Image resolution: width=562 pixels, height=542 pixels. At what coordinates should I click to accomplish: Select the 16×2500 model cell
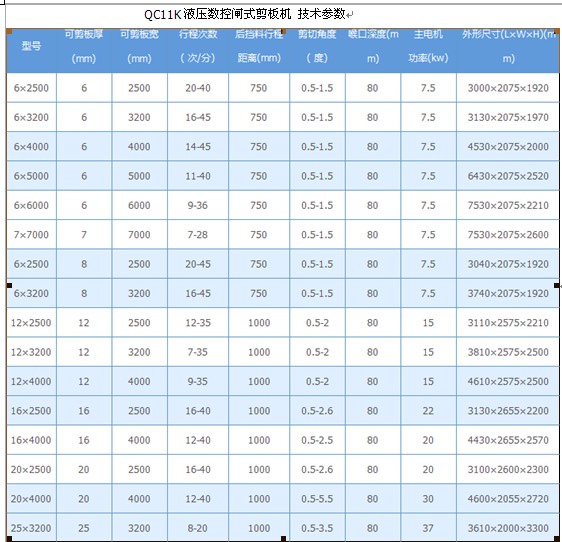tap(32, 411)
